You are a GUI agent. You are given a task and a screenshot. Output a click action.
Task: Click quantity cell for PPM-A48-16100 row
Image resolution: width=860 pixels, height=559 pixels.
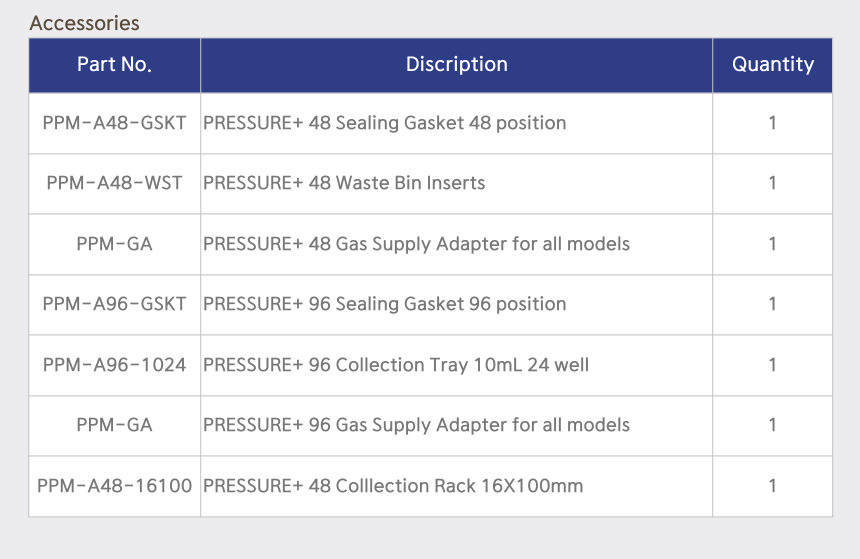click(x=772, y=486)
